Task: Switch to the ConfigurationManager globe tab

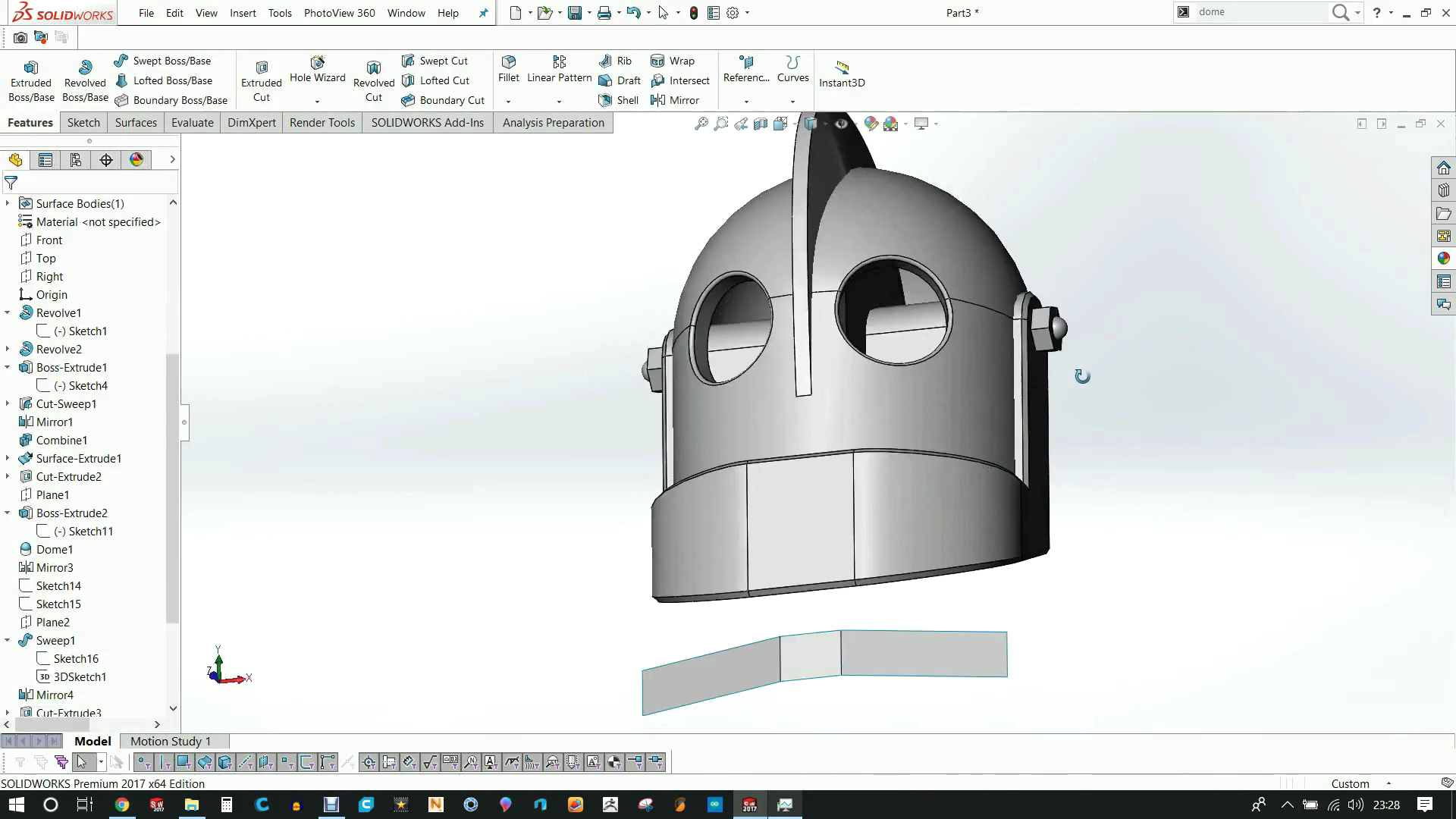Action: coord(136,160)
